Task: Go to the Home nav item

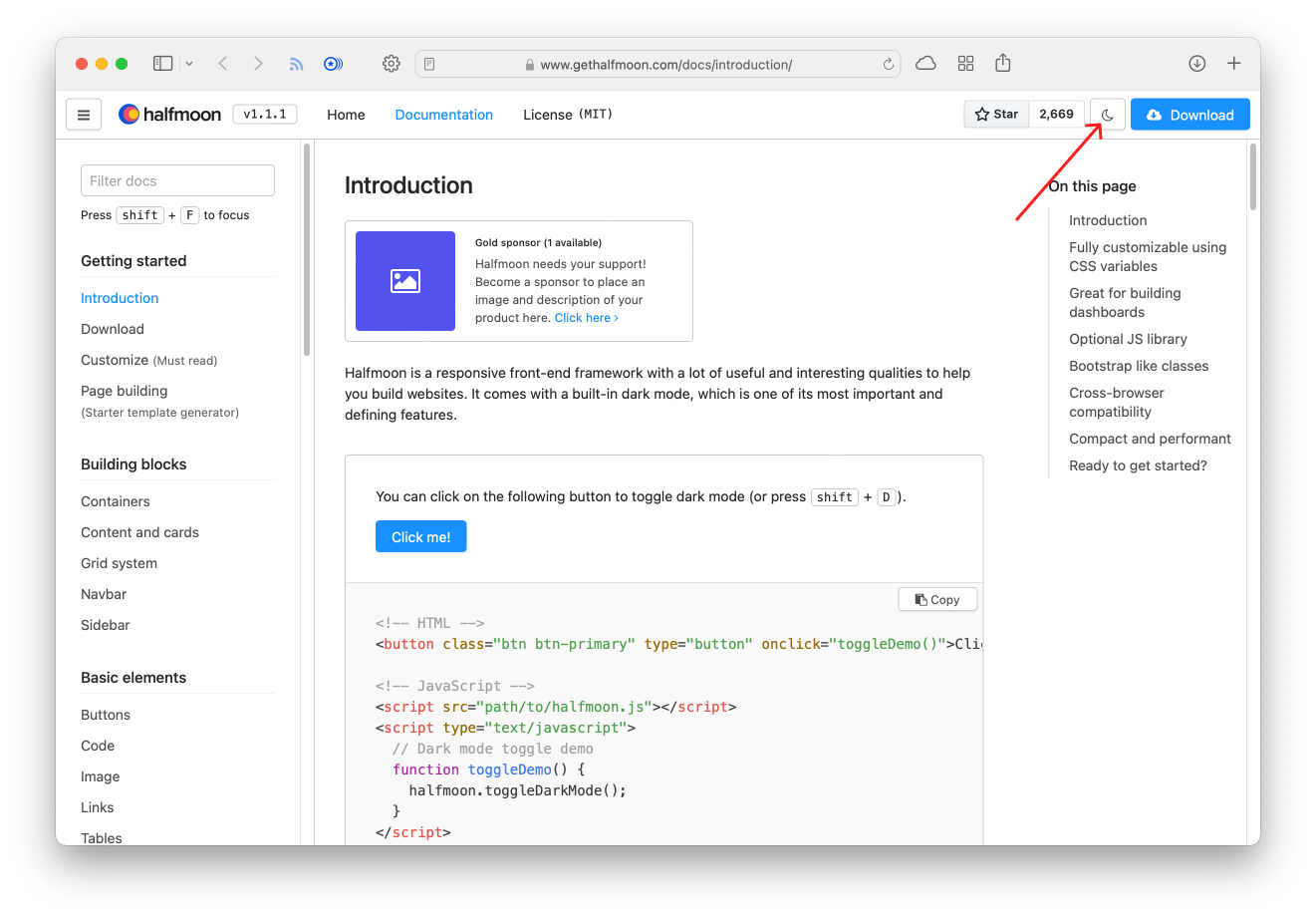Action: (x=346, y=115)
